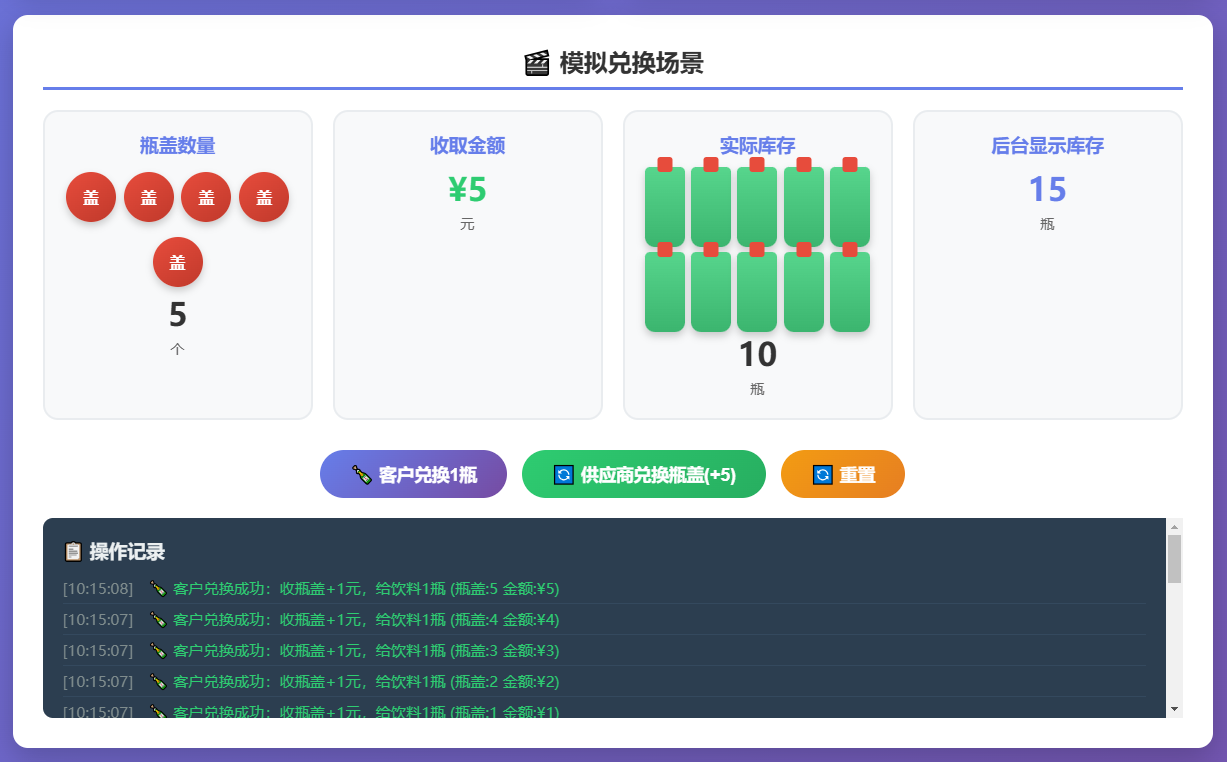Click the scroll-up arrow of the log panel

pyautogui.click(x=1174, y=527)
